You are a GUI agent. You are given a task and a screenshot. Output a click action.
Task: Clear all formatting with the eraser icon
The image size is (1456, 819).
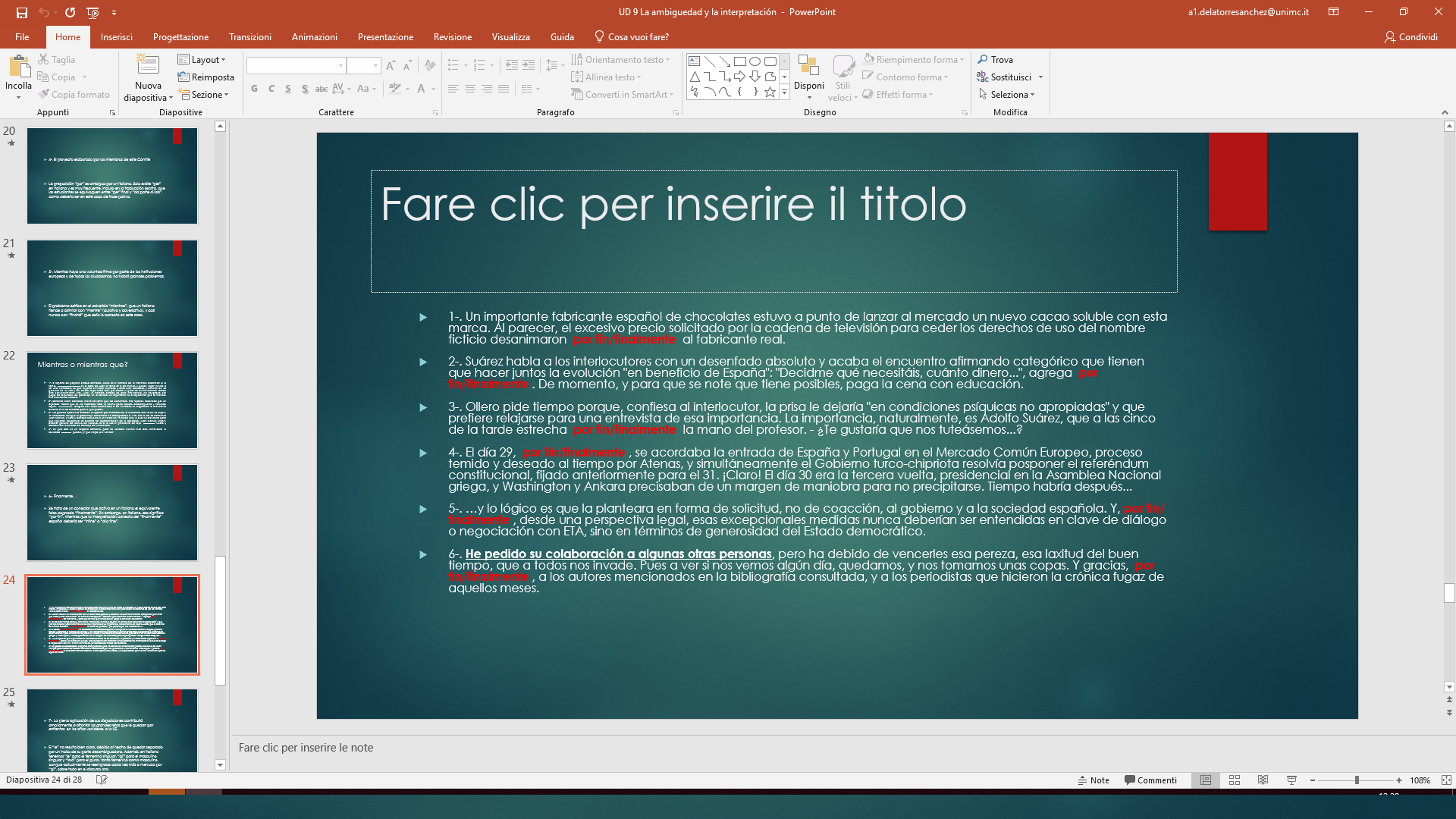click(430, 66)
